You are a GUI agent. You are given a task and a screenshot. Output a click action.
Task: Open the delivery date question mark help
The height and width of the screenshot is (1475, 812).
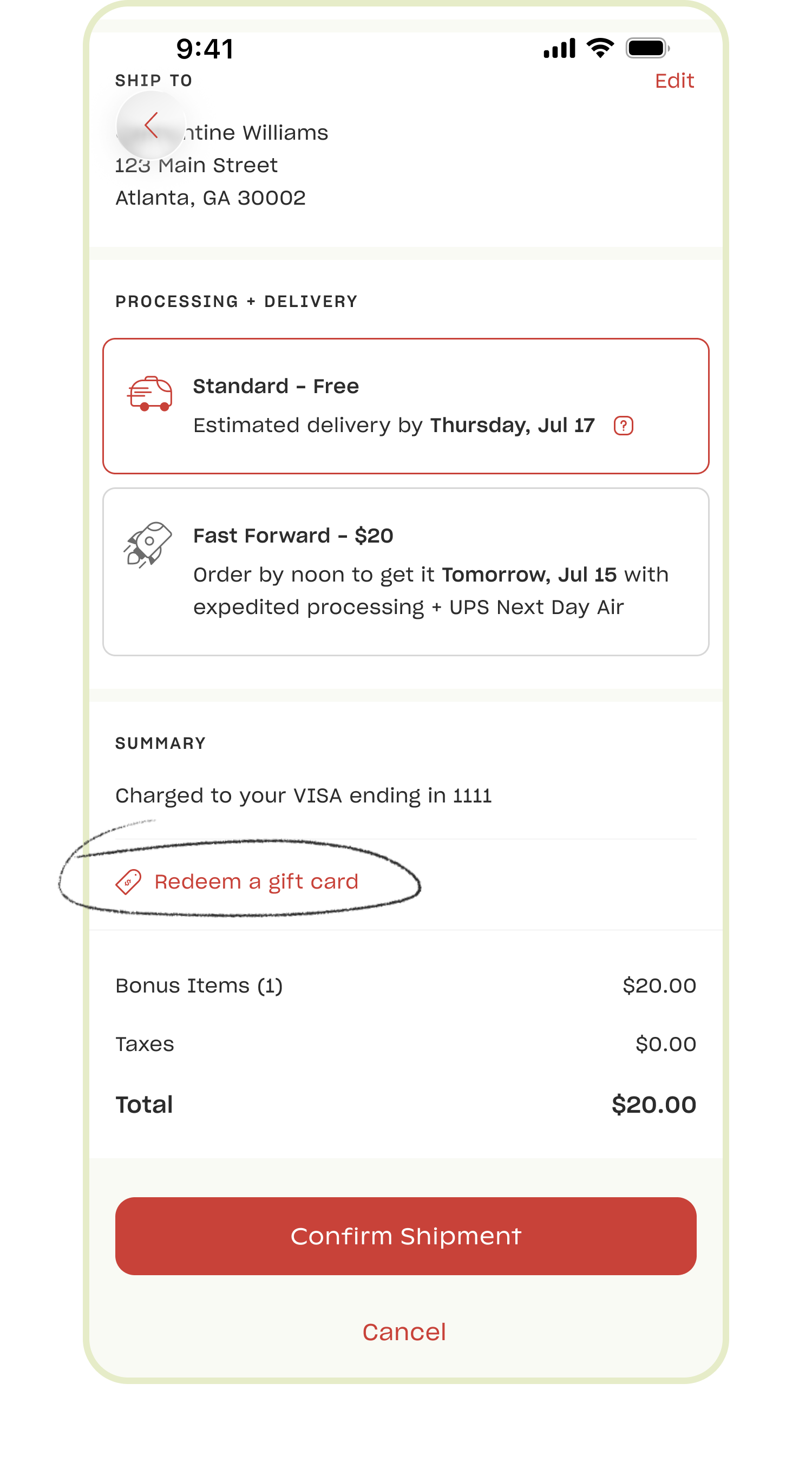tap(623, 426)
